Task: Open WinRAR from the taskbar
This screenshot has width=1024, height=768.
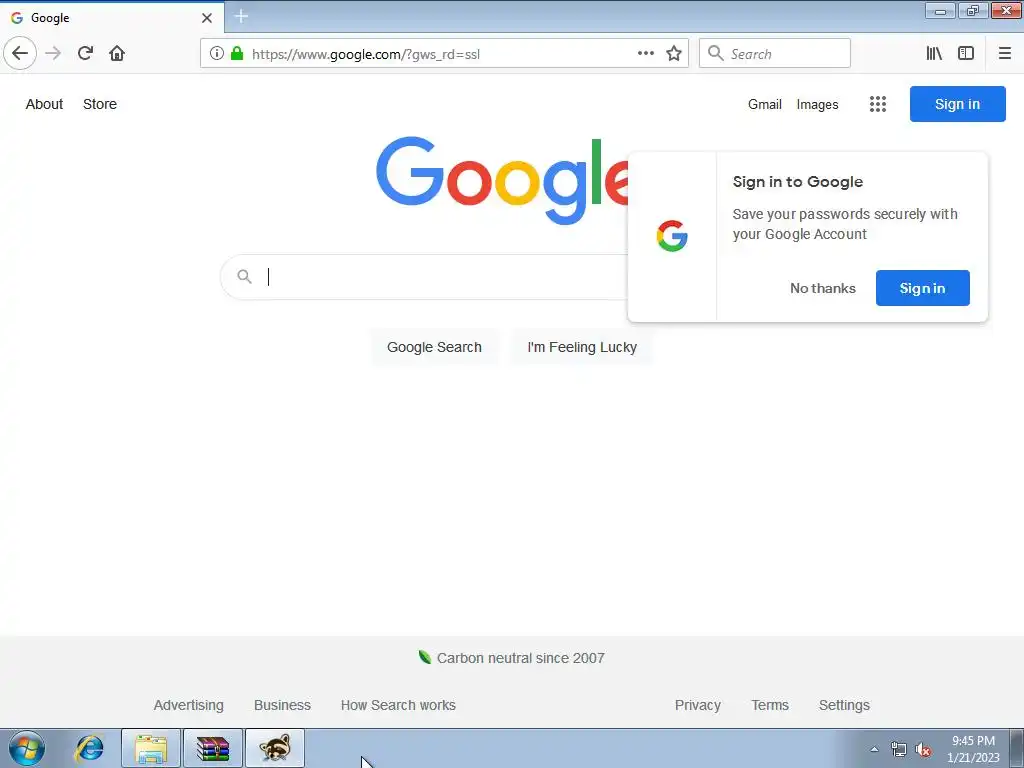Action: 213,748
